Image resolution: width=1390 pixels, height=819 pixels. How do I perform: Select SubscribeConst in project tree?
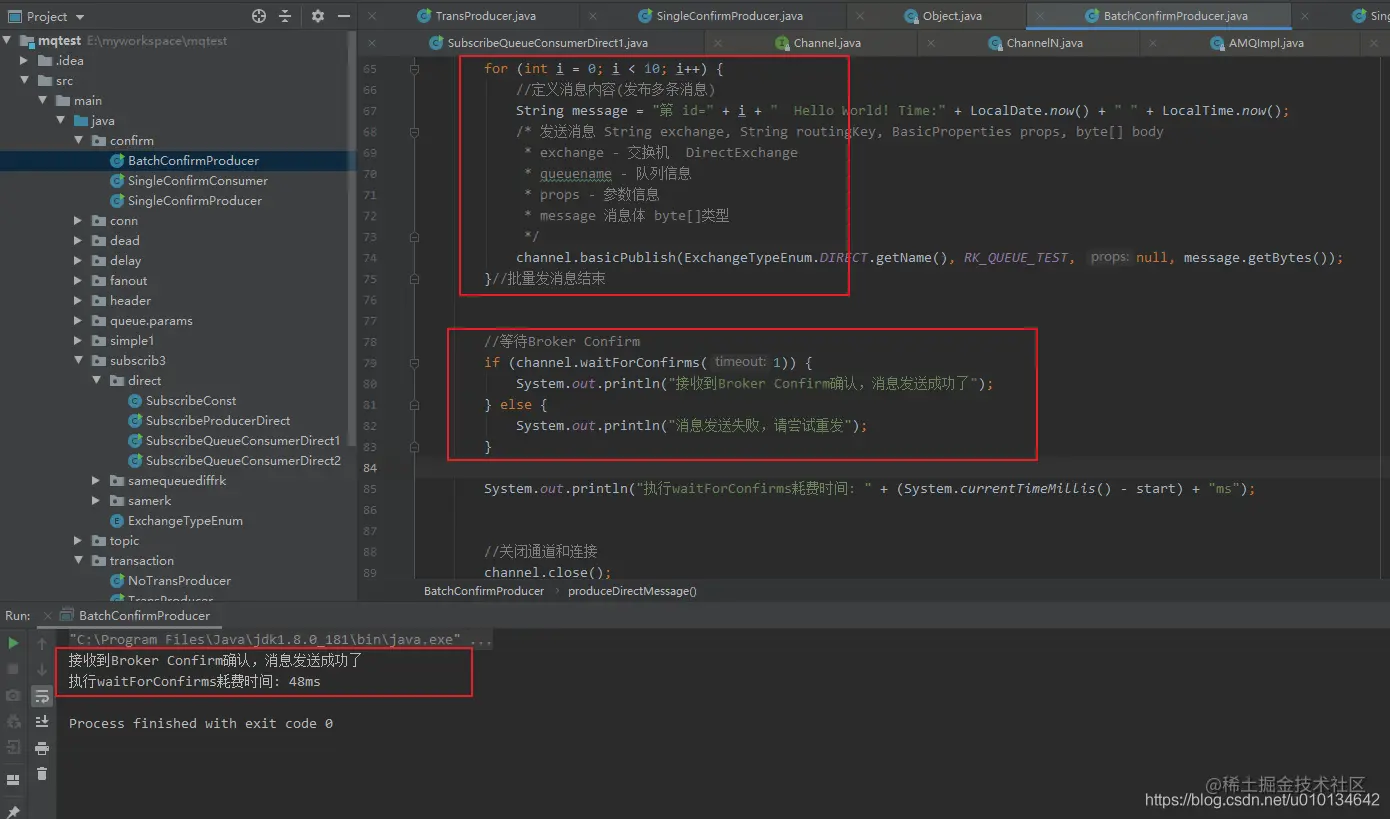pos(191,401)
